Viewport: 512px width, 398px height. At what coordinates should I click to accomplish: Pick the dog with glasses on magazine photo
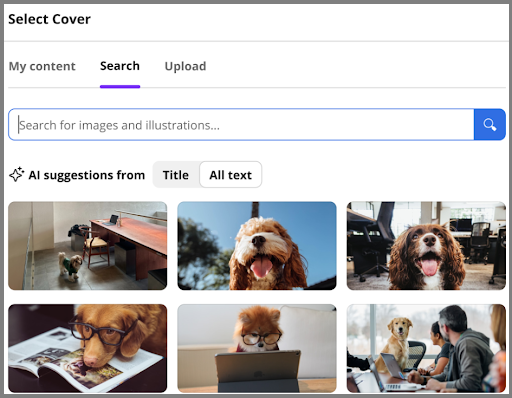tap(88, 348)
